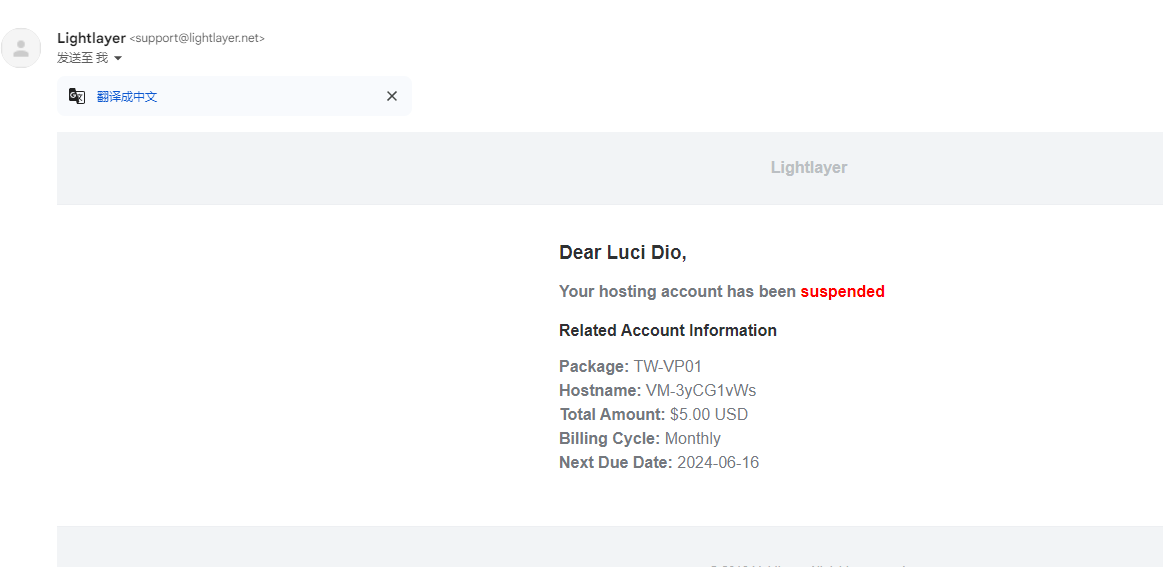Click the sender name Lightlayer

coord(91,38)
